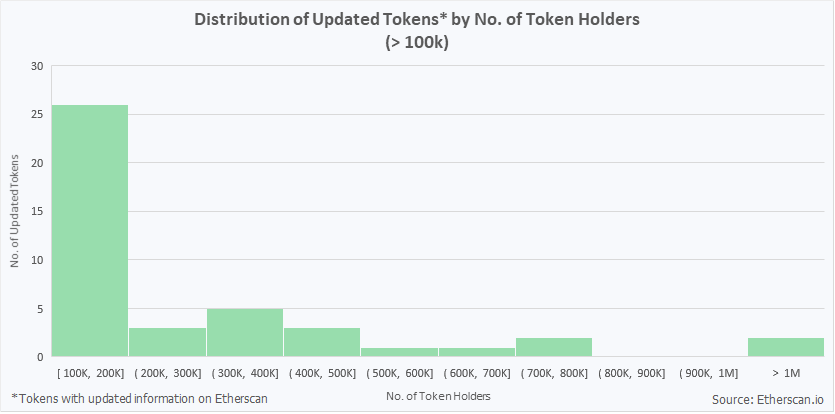Click the (700K, 800K] green bar
This screenshot has height=414, width=835.
[x=554, y=347]
